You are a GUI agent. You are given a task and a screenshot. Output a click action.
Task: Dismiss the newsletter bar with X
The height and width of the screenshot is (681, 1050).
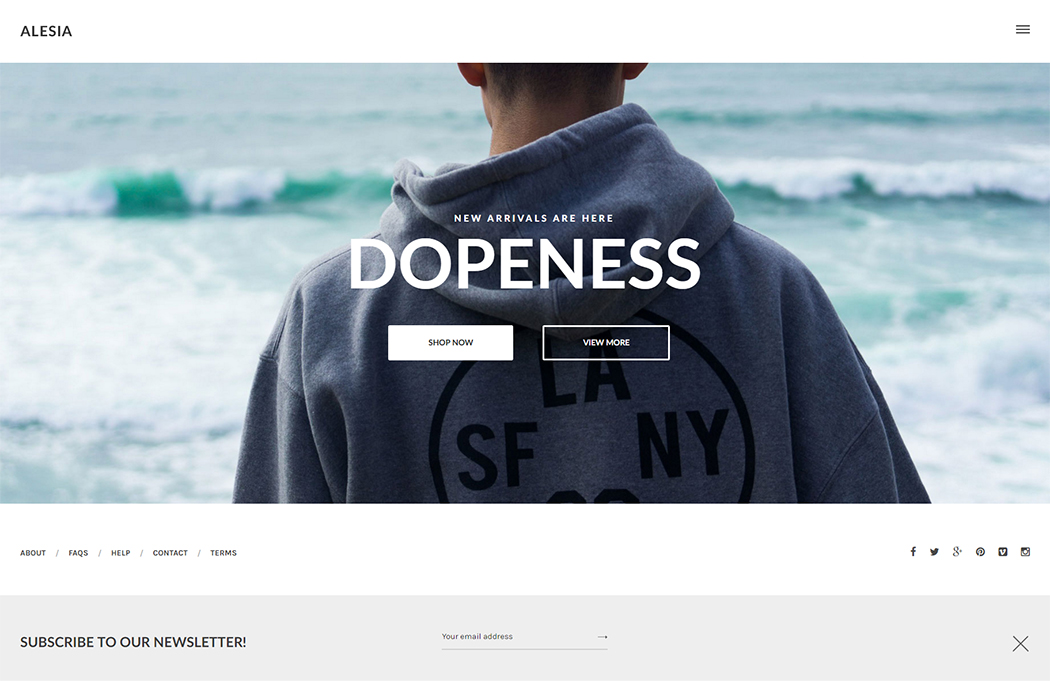click(1021, 644)
